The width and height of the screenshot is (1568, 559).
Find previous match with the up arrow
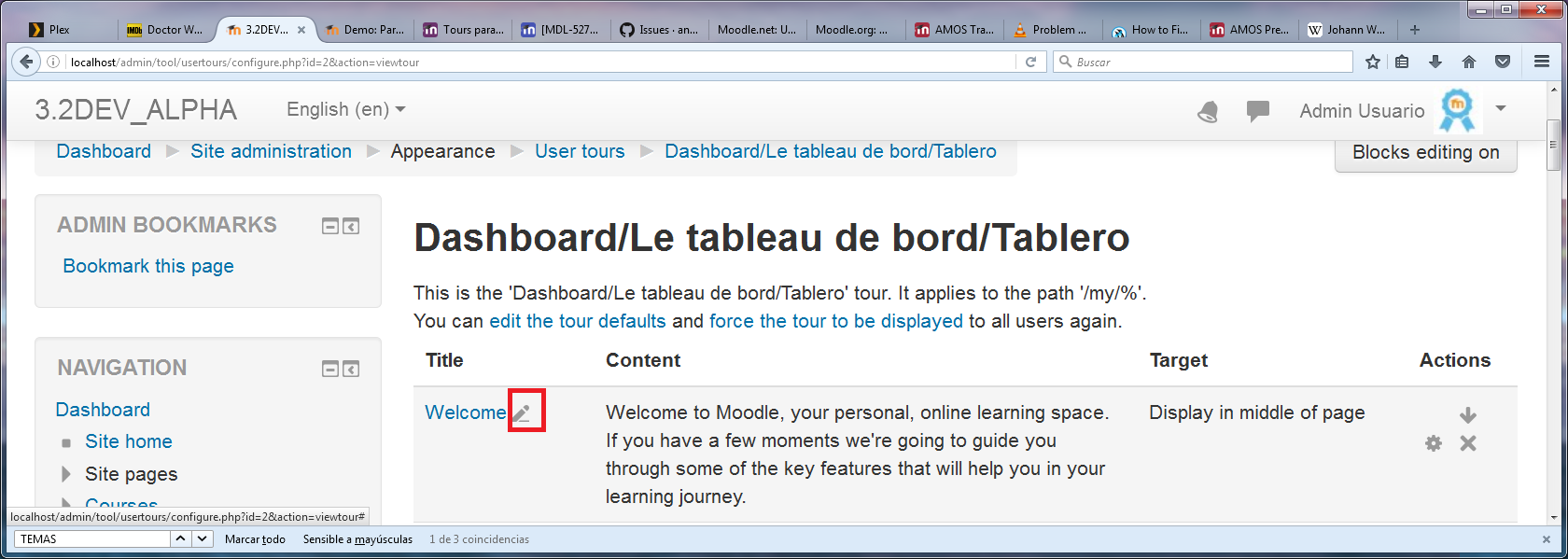click(x=181, y=538)
